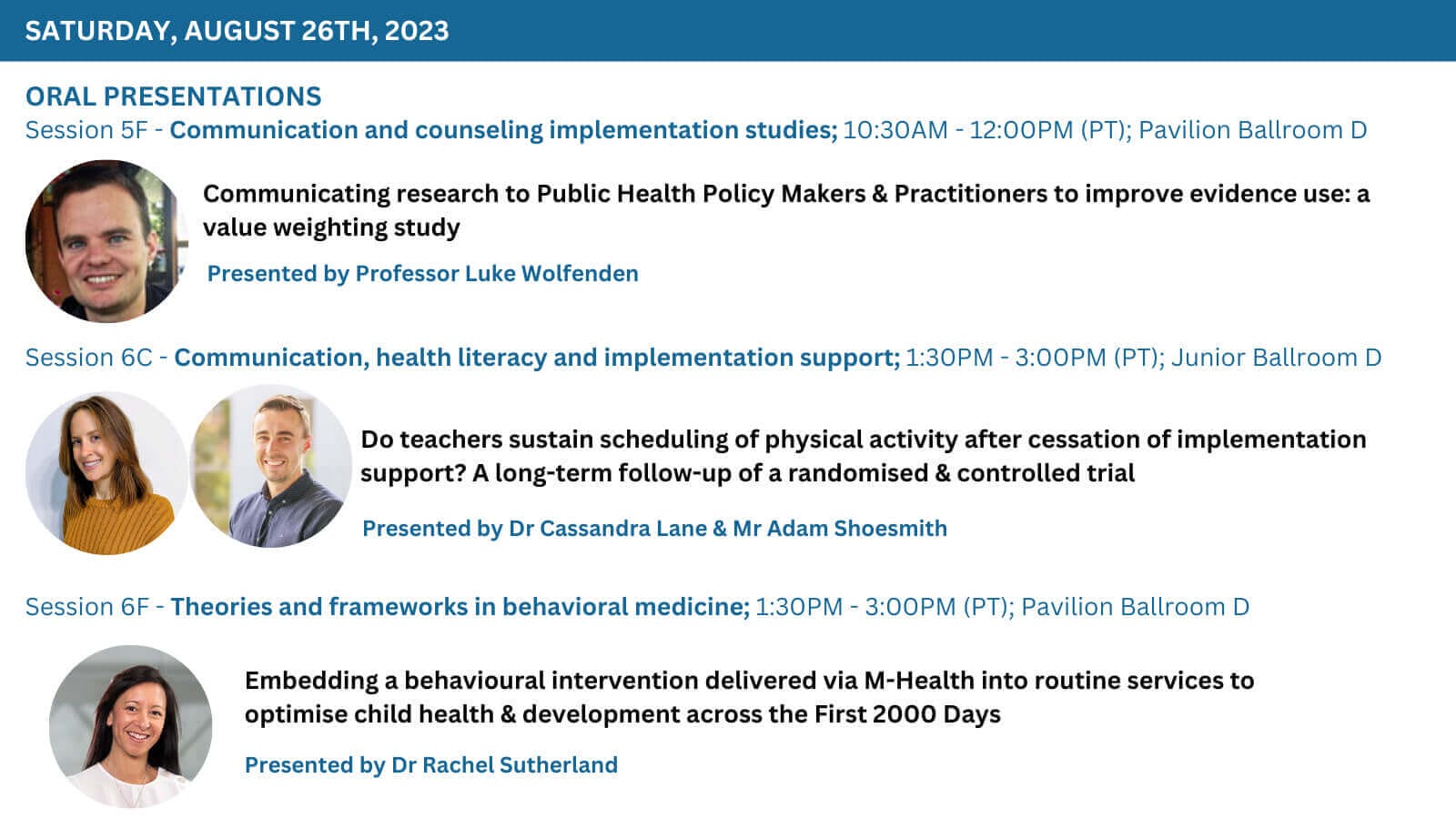
Task: Click Presented by Dr Rachel Sutherland
Action: tap(430, 765)
